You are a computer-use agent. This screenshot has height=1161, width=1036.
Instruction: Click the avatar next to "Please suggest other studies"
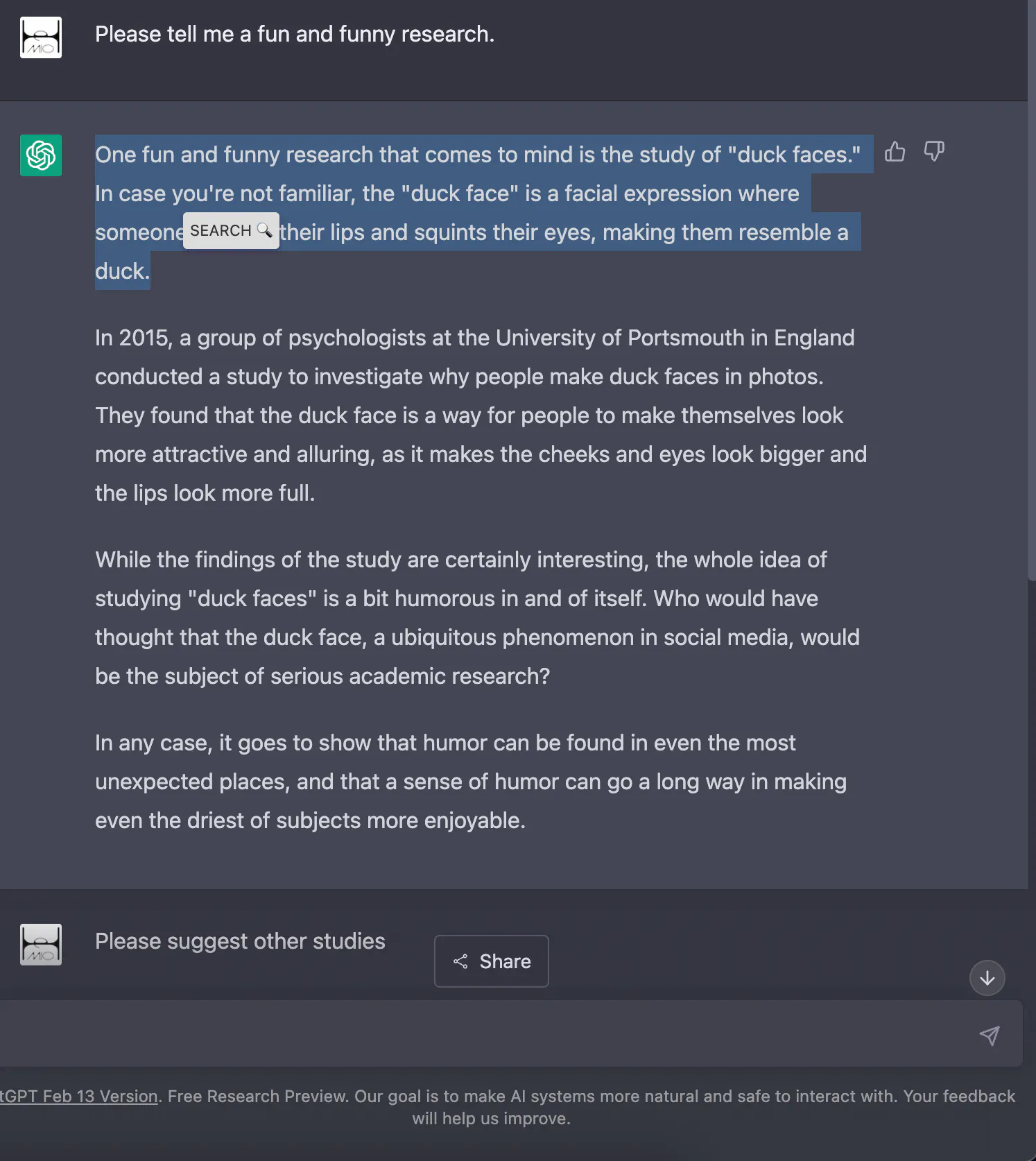point(41,945)
